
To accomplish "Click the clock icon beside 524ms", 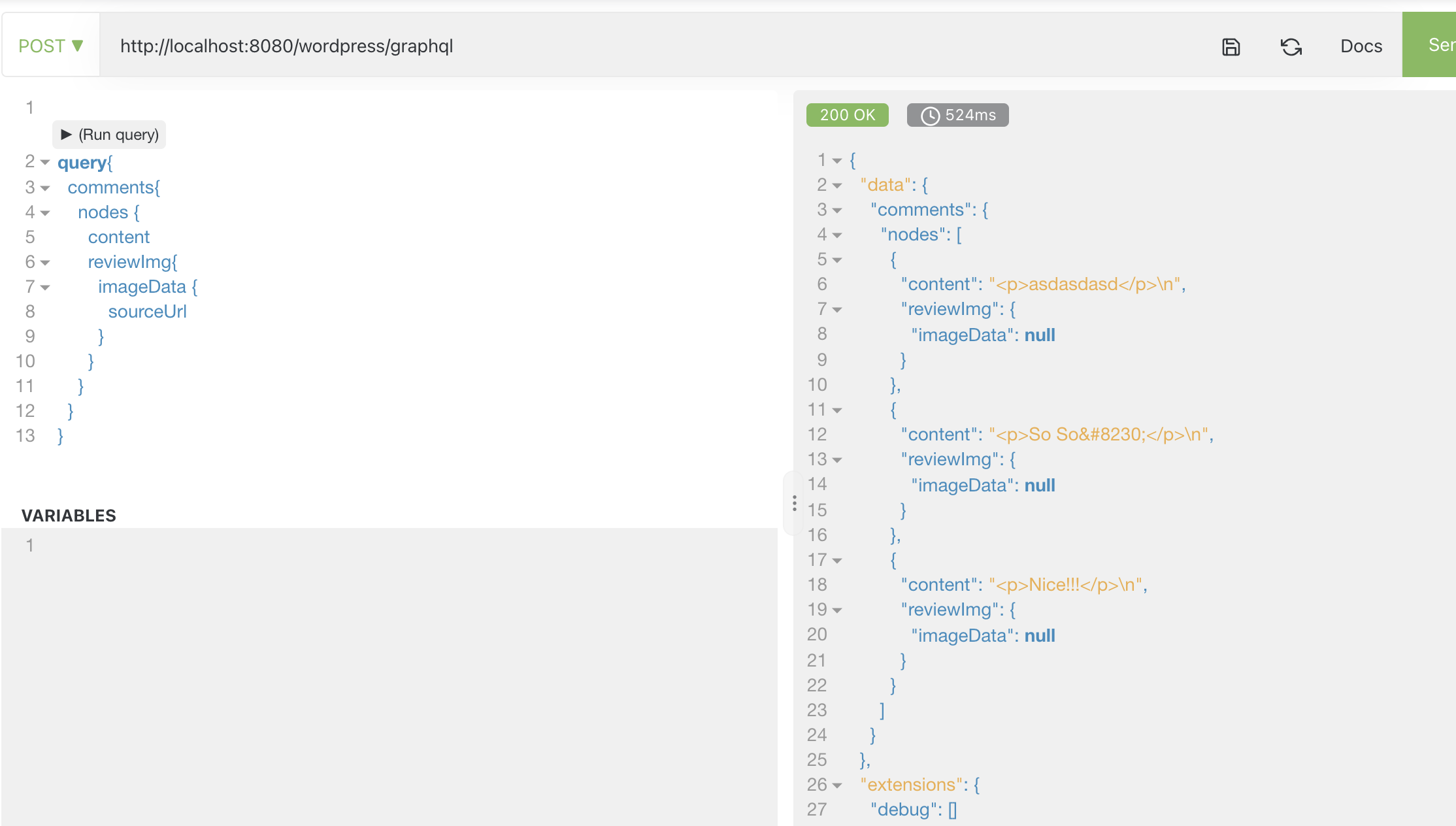I will tap(930, 116).
